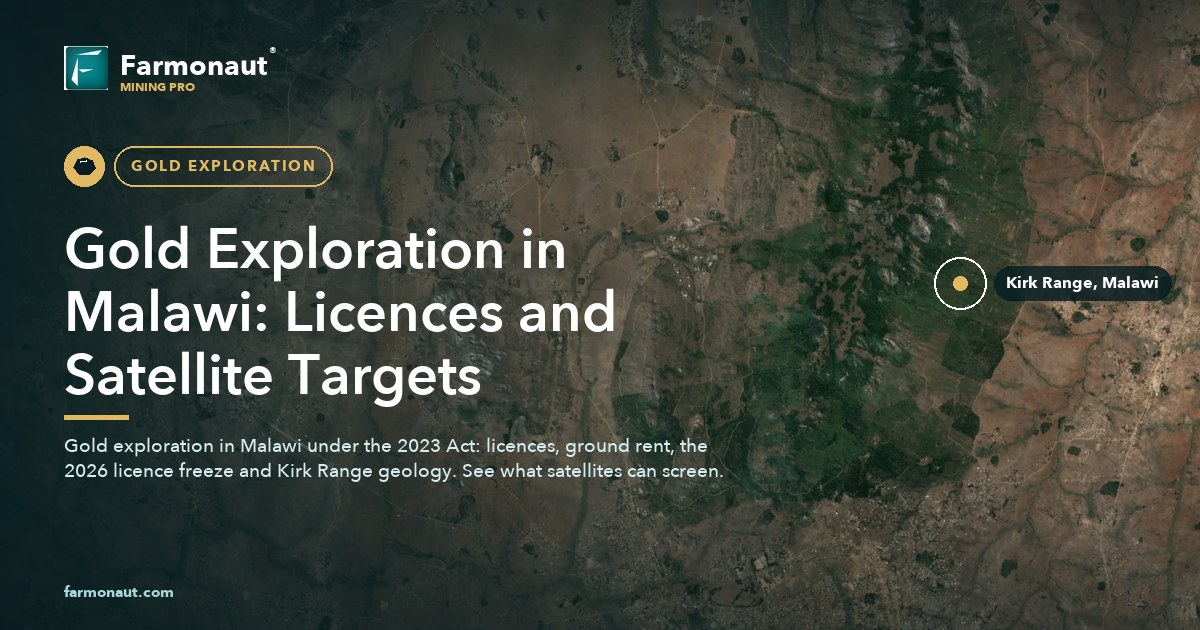Click the description paragraph about 2023 Act
The height and width of the screenshot is (630, 1200).
click(x=393, y=458)
